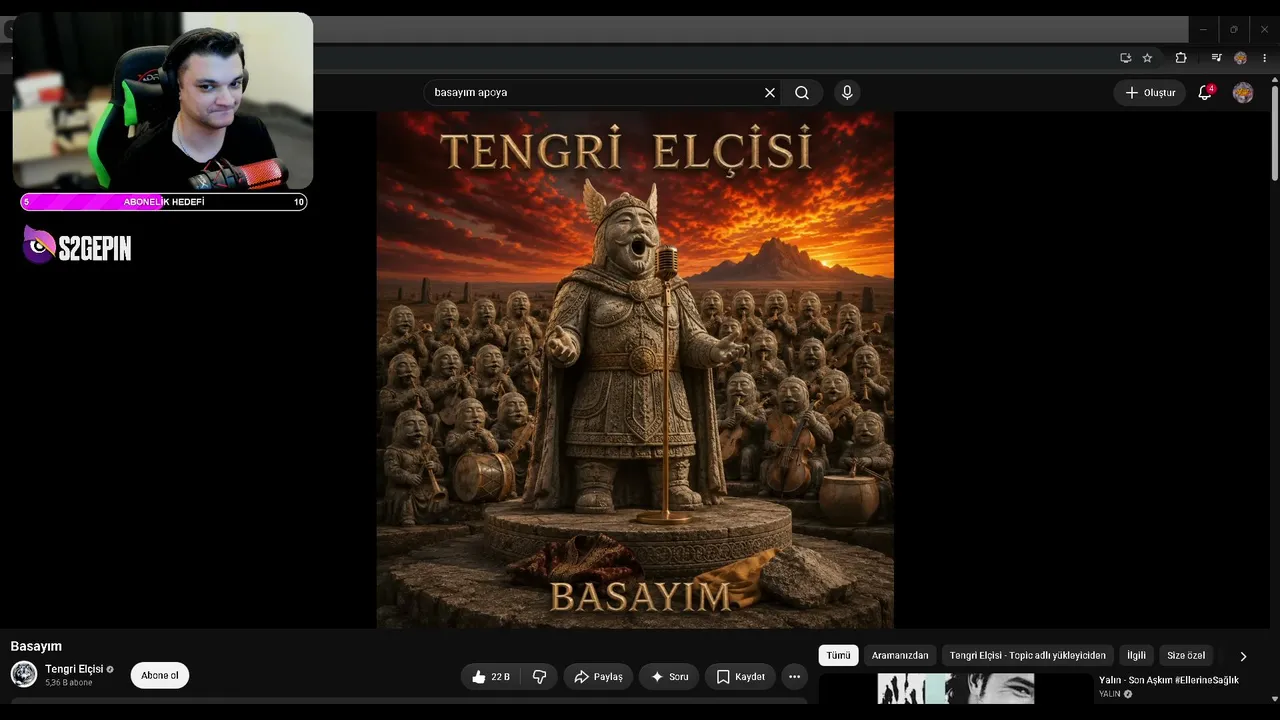Open more actions three-dot menu under video
This screenshot has height=720, width=1280.
pos(794,677)
